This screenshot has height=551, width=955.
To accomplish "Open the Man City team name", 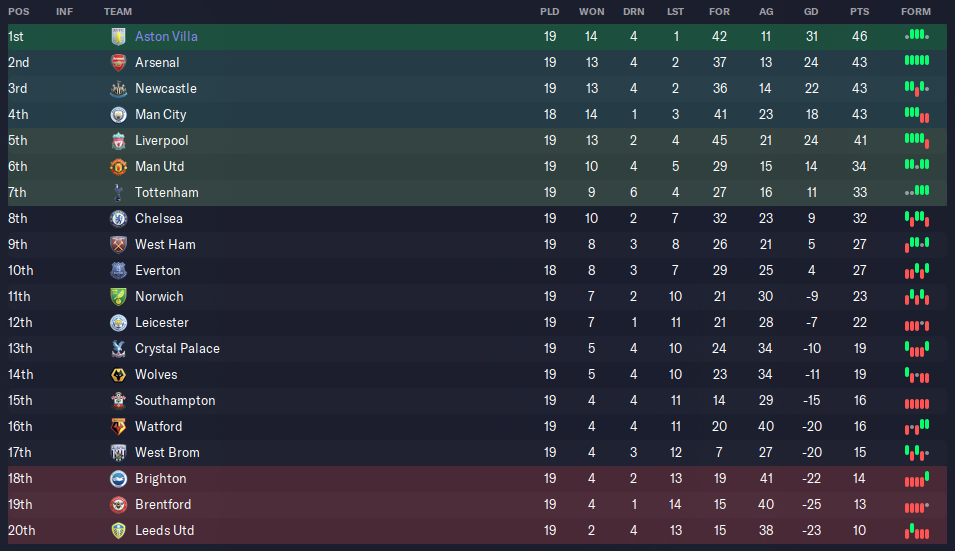I will [x=161, y=114].
